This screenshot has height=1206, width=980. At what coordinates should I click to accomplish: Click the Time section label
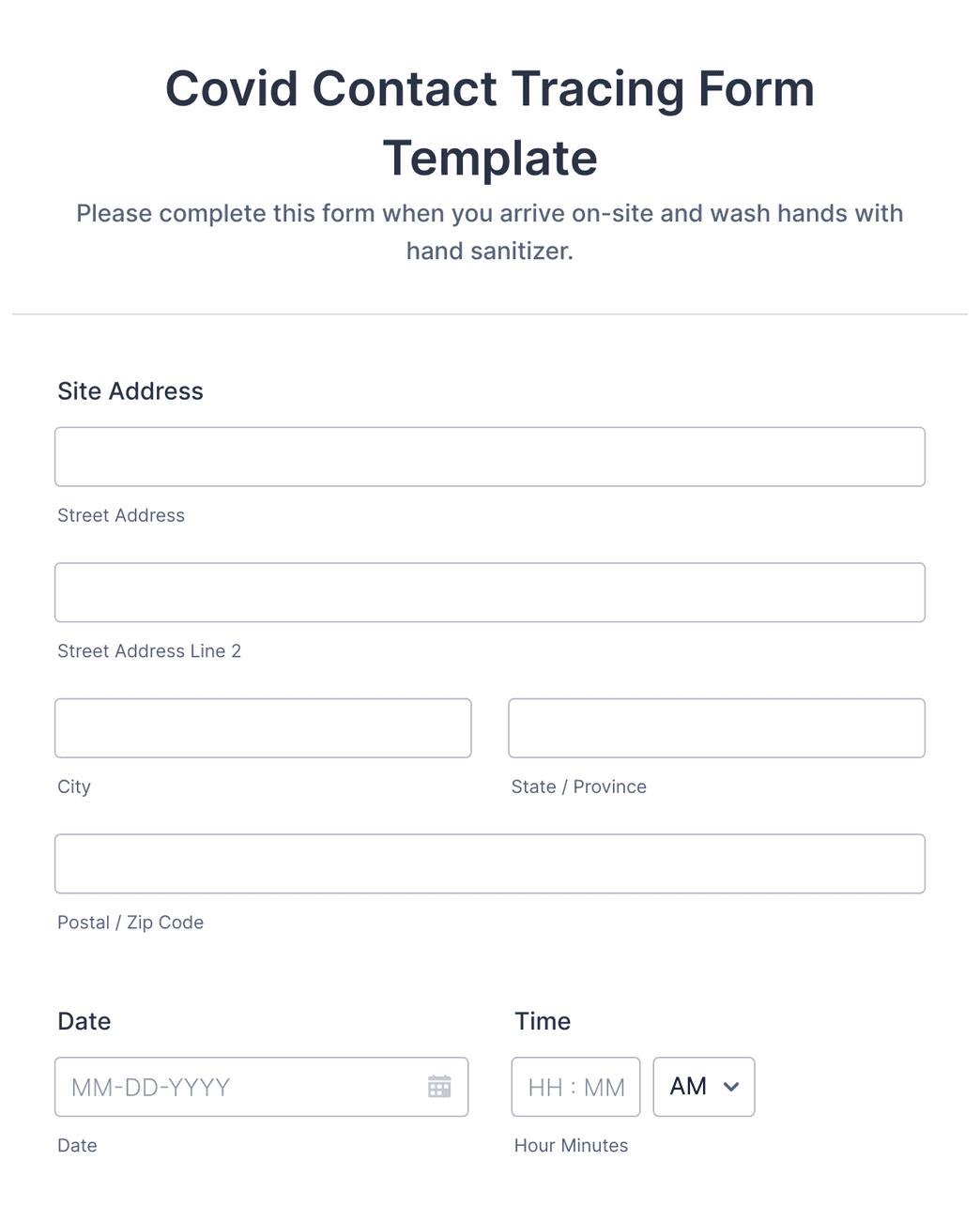543,1021
